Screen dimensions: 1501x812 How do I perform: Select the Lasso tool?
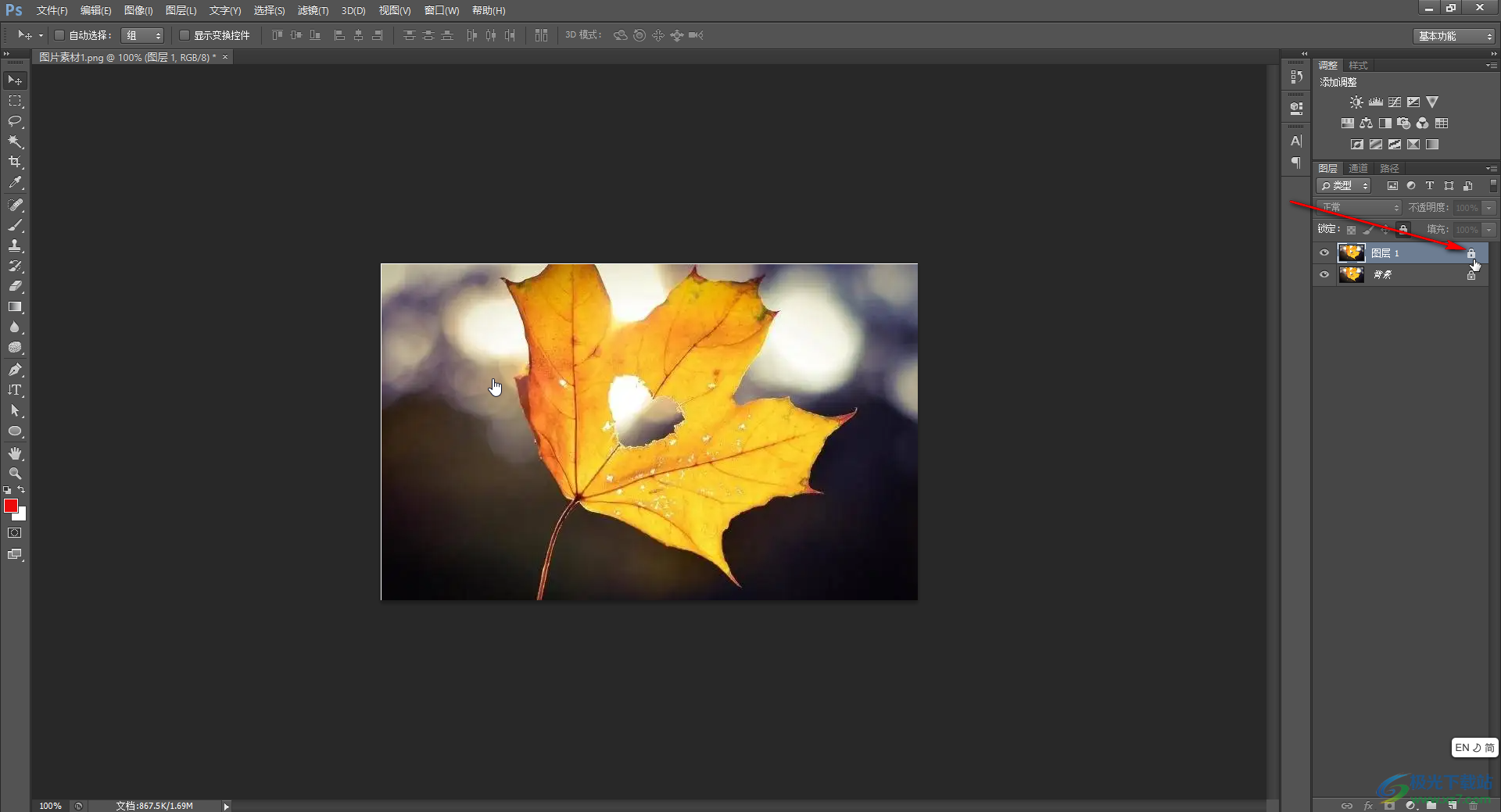tap(15, 121)
